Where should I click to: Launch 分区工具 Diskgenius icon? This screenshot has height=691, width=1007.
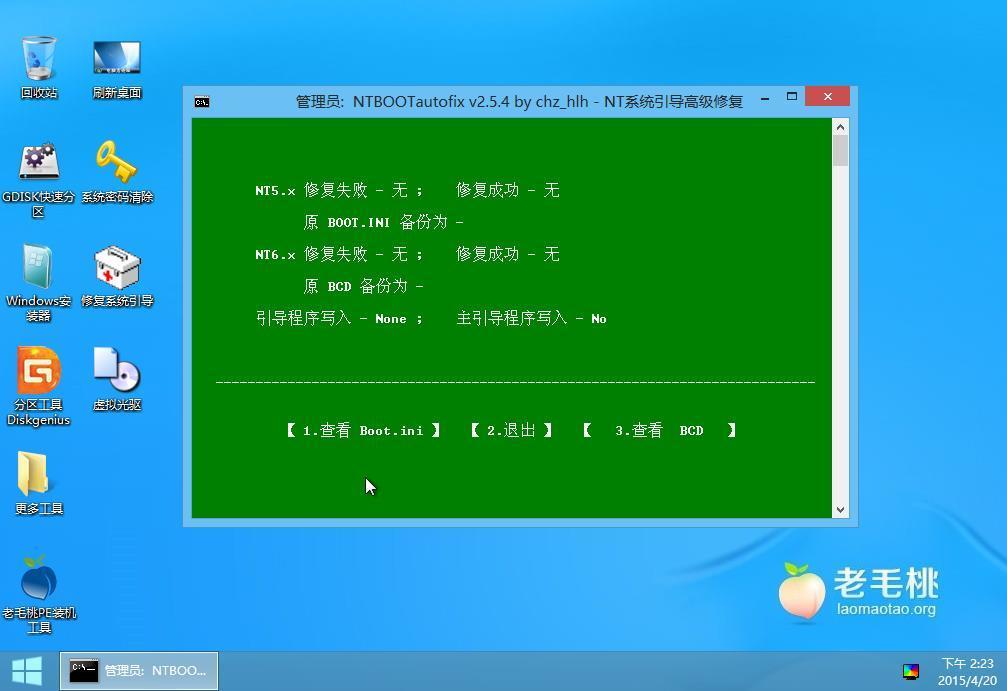[39, 387]
